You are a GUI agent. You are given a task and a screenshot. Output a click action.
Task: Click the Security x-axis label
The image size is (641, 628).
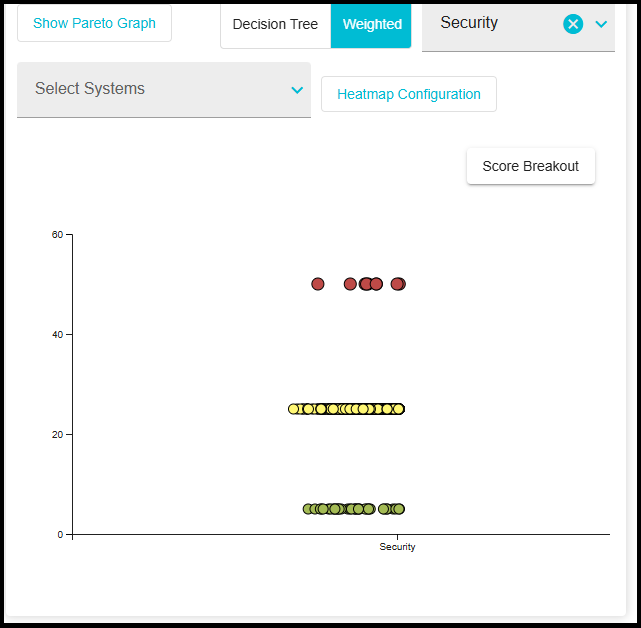coord(397,547)
